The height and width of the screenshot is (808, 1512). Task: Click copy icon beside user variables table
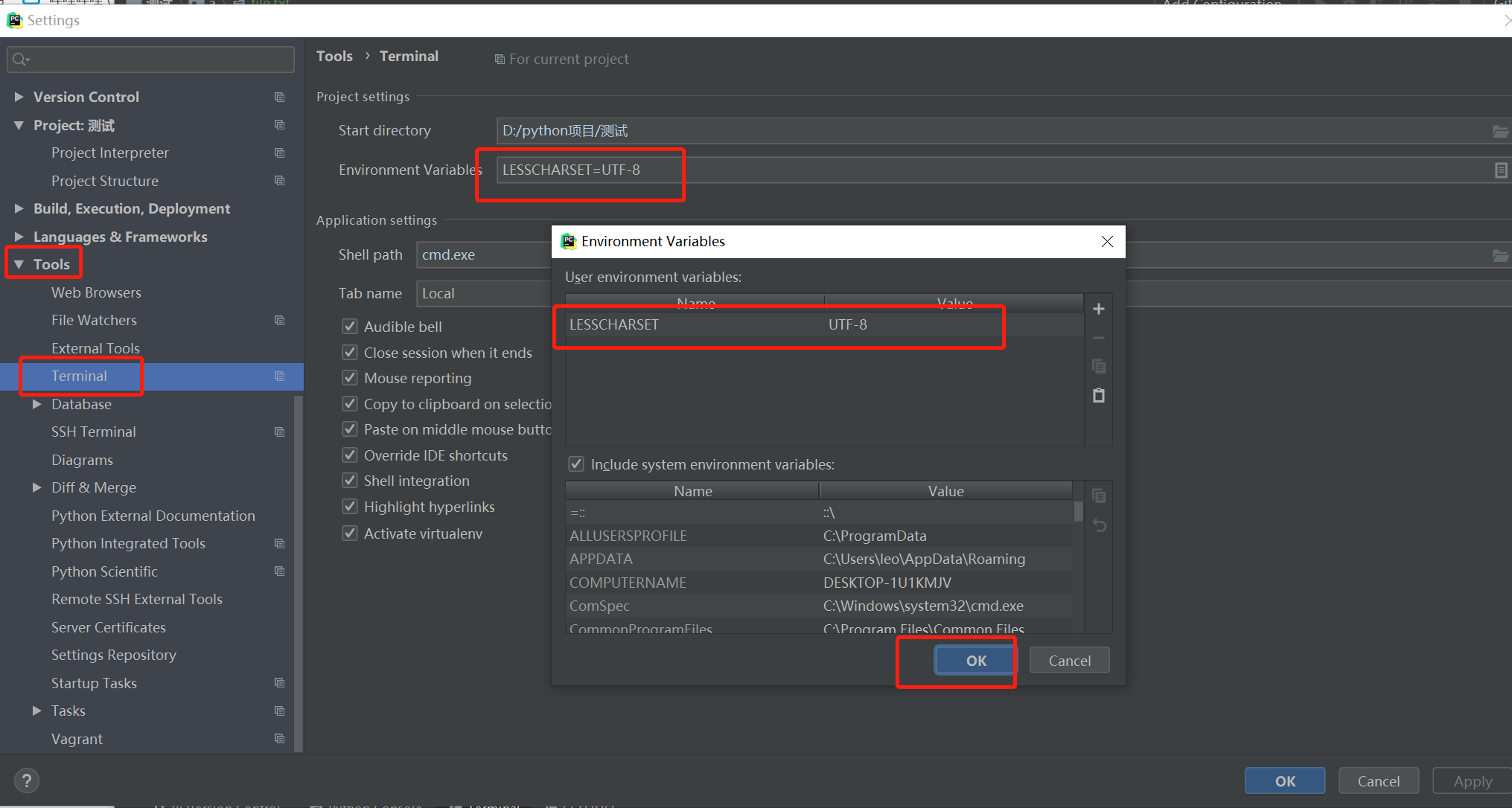1098,366
